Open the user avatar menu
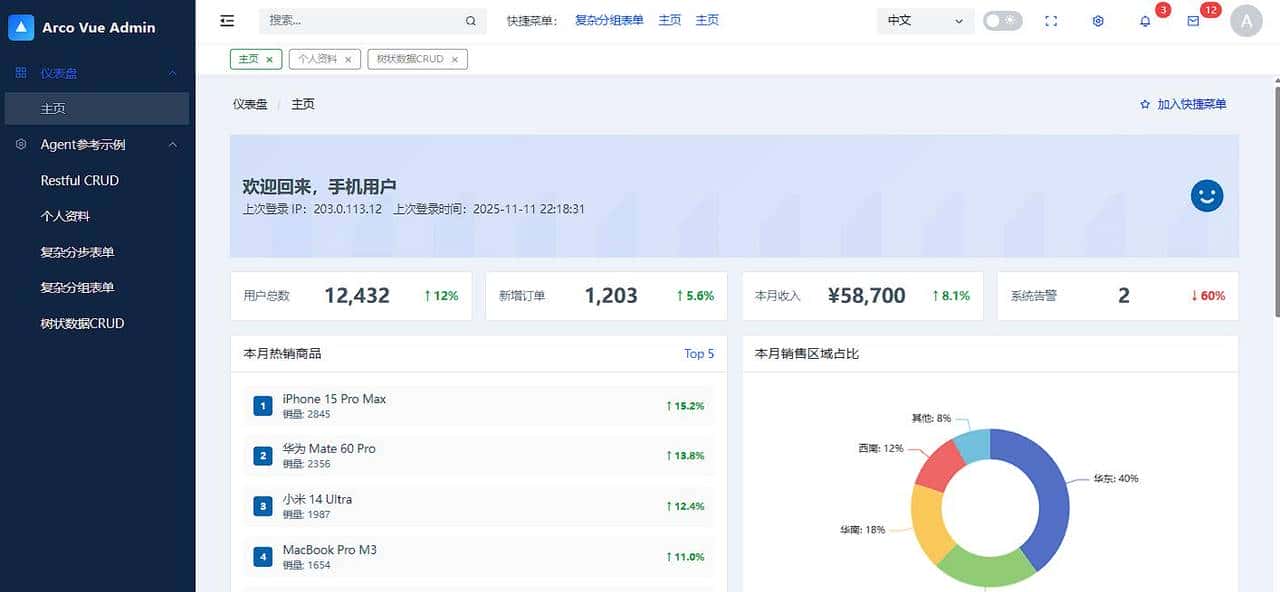Screen dimensions: 1280x592 coord(1246,20)
